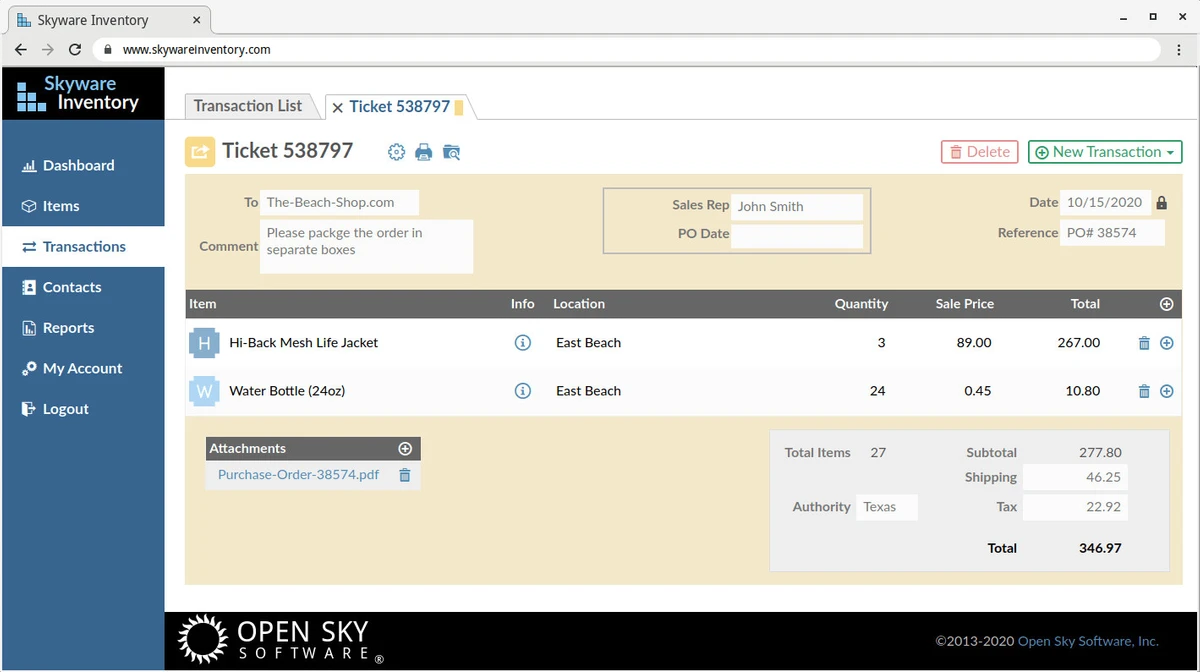This screenshot has height=672, width=1200.
Task: Add a new line item via header plus icon
Action: click(1165, 303)
